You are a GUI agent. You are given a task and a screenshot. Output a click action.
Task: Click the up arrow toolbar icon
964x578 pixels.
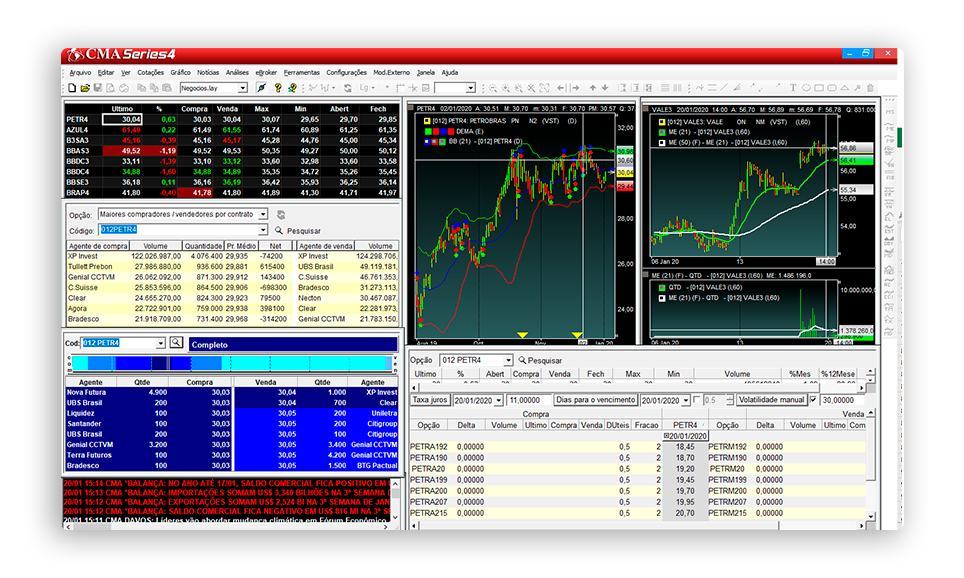pos(593,88)
